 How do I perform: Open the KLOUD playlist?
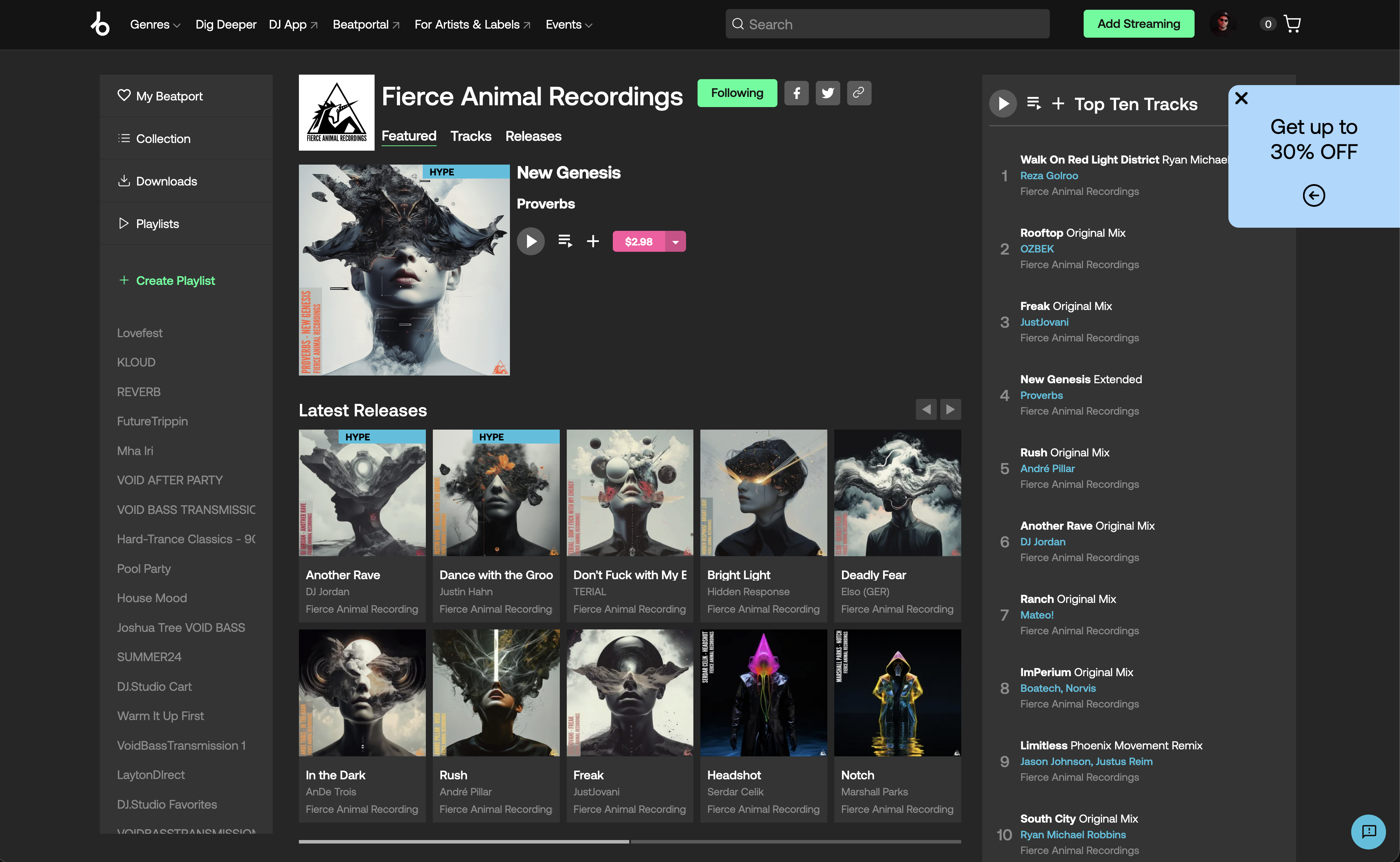(136, 362)
